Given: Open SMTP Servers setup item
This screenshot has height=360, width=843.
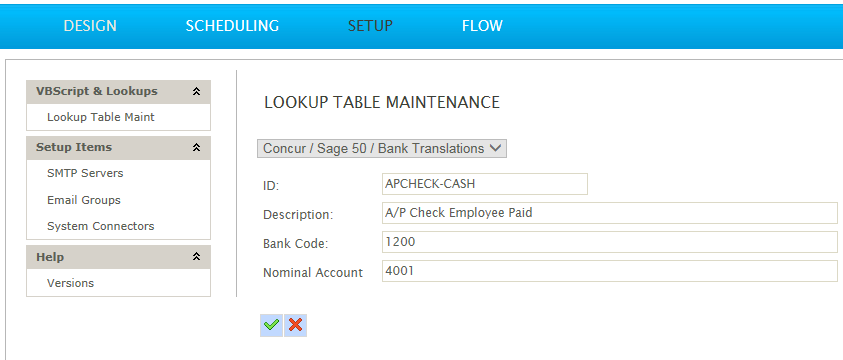Looking at the screenshot, I should [85, 174].
